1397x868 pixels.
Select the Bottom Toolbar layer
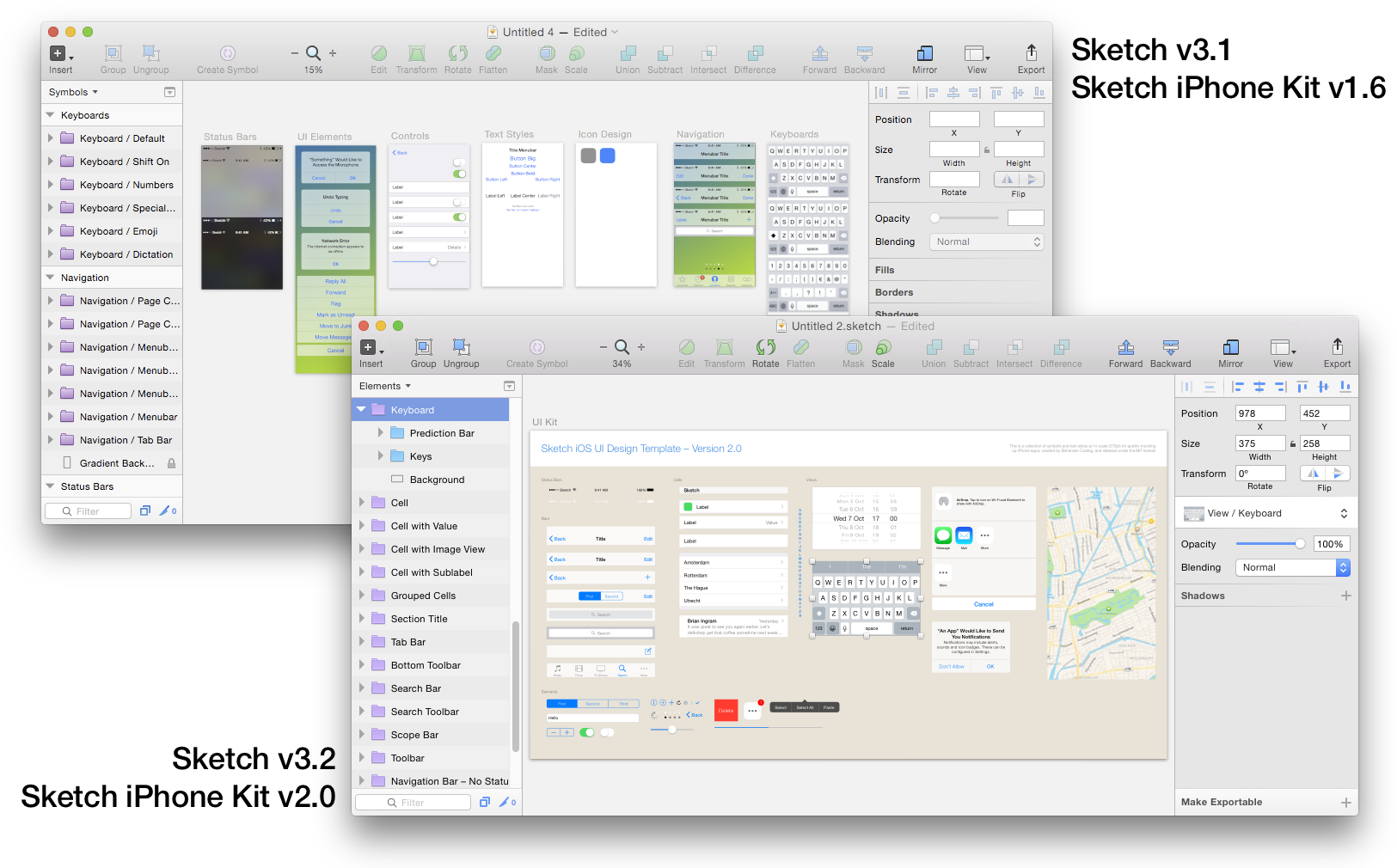[x=431, y=665]
